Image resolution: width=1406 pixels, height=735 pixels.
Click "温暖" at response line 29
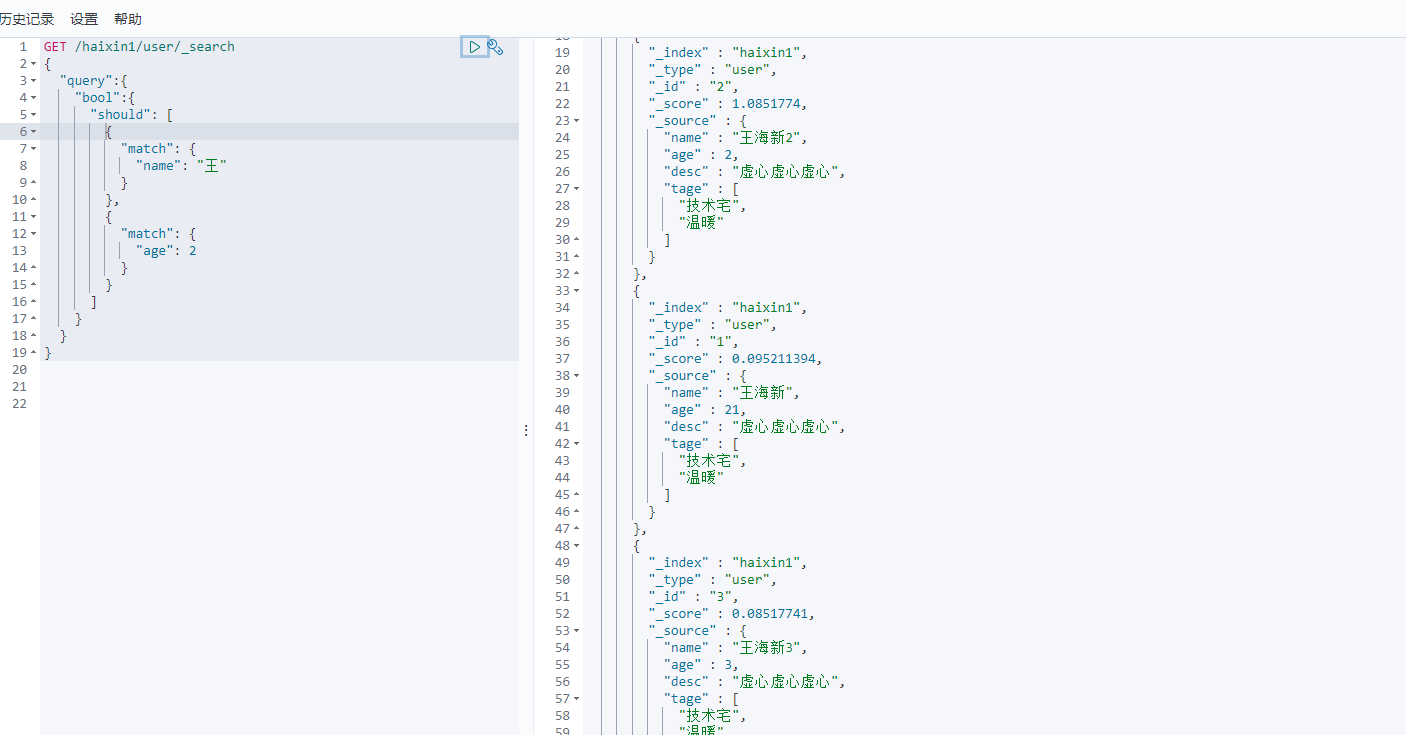coord(700,223)
